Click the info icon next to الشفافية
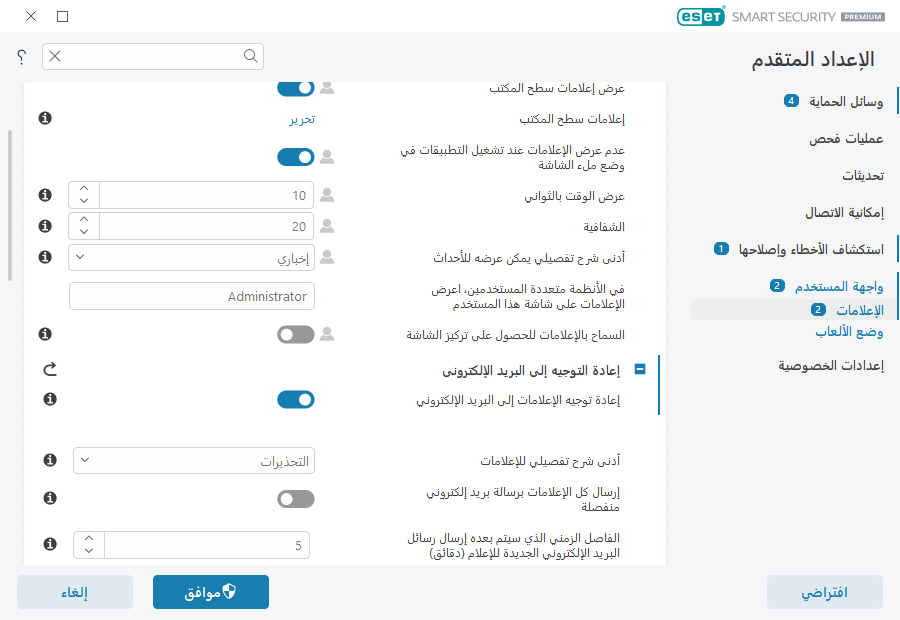 click(44, 226)
